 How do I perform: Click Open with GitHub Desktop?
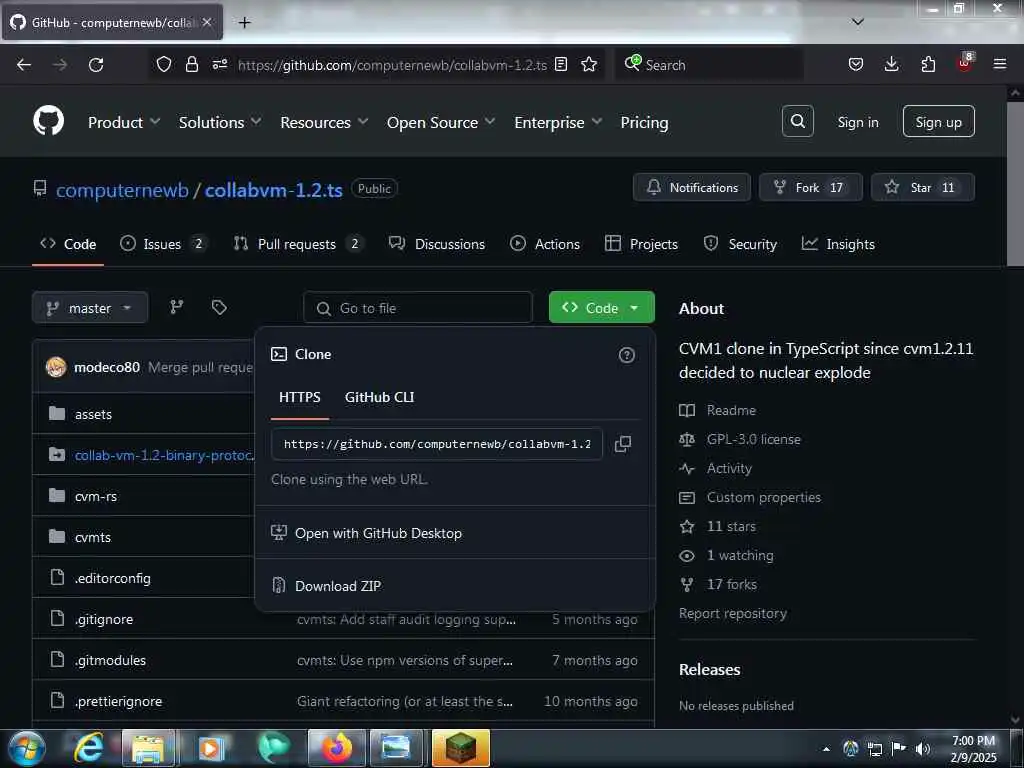tap(454, 533)
